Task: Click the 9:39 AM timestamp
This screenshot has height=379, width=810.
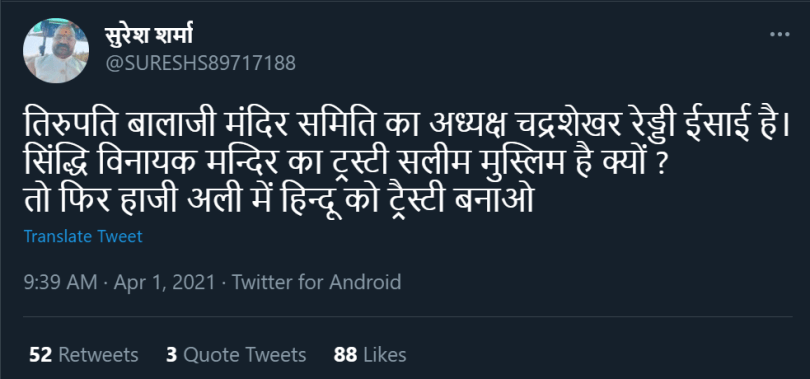Action: 60,282
